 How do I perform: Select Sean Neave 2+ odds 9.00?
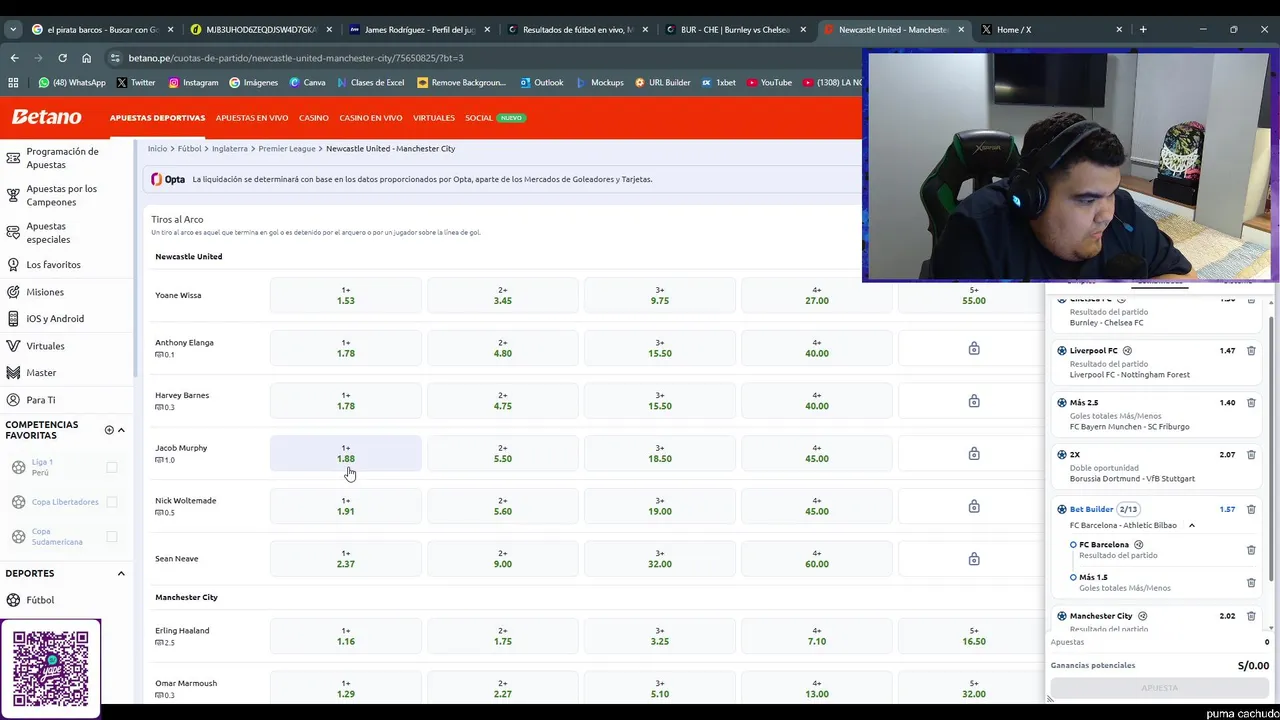503,559
